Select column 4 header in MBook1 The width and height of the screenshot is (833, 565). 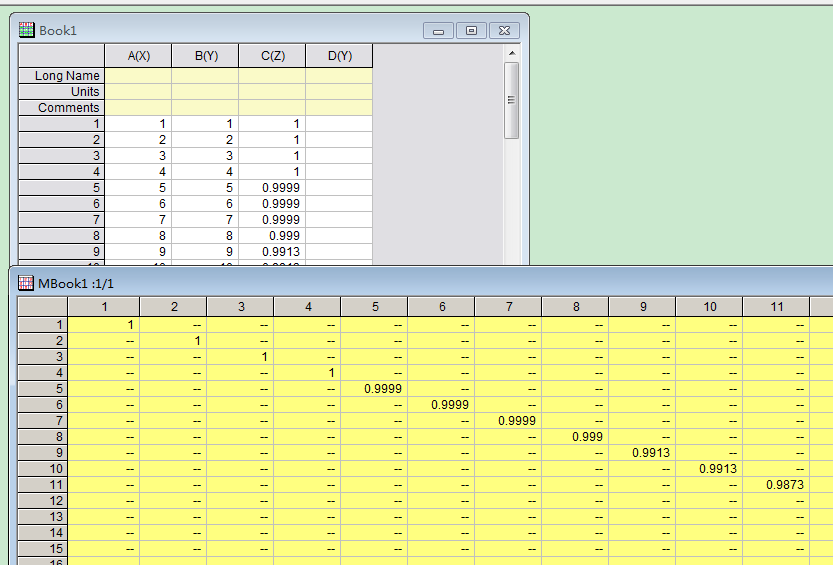308,306
